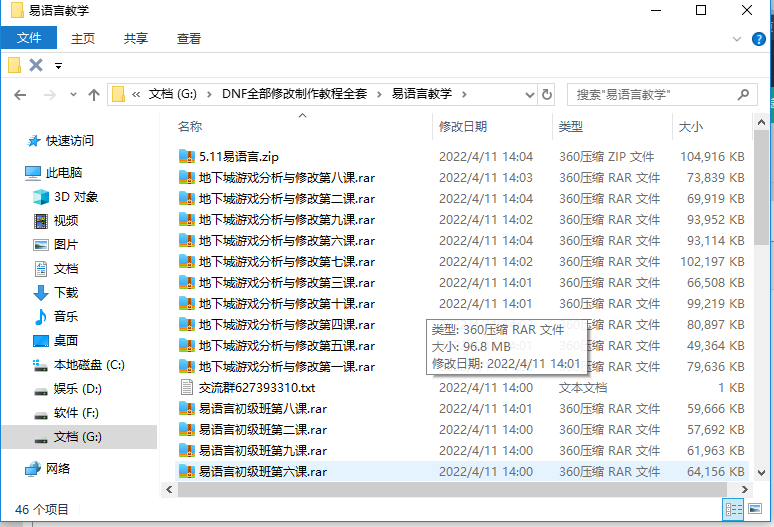774x527 pixels.
Task: Go forward with the forward arrow
Action: tap(49, 94)
